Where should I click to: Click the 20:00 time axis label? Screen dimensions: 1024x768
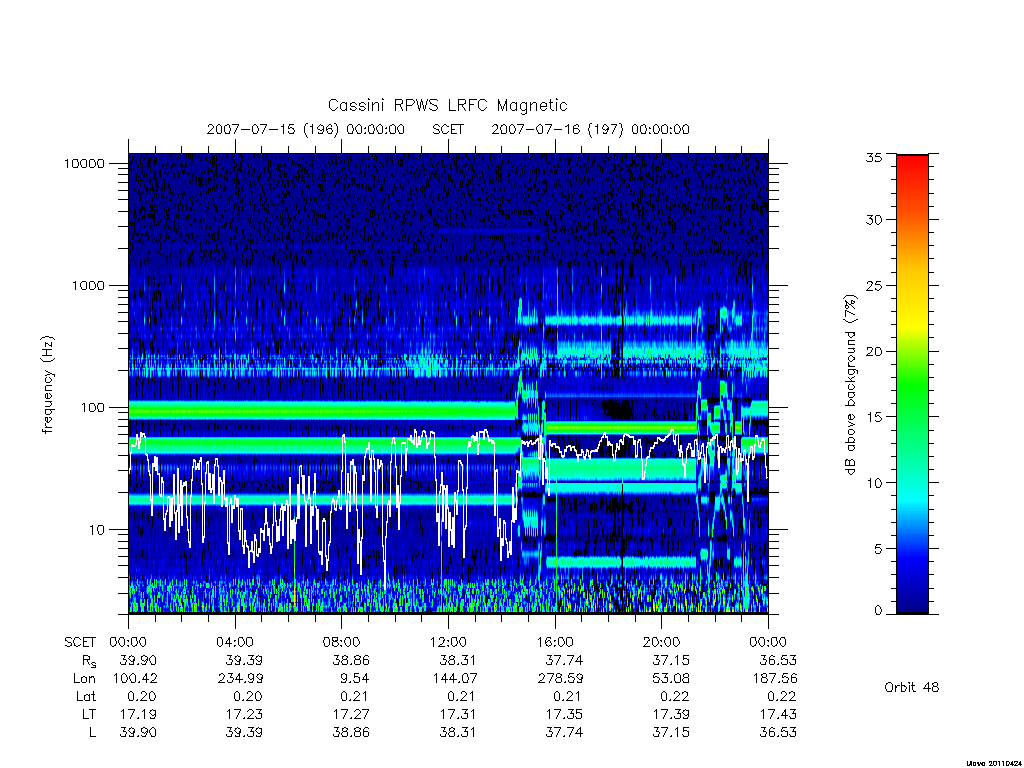662,642
